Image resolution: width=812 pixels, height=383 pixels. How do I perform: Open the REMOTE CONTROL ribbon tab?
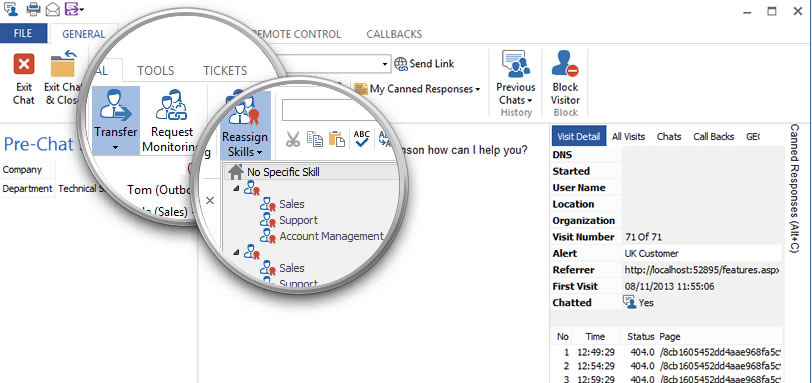point(297,34)
